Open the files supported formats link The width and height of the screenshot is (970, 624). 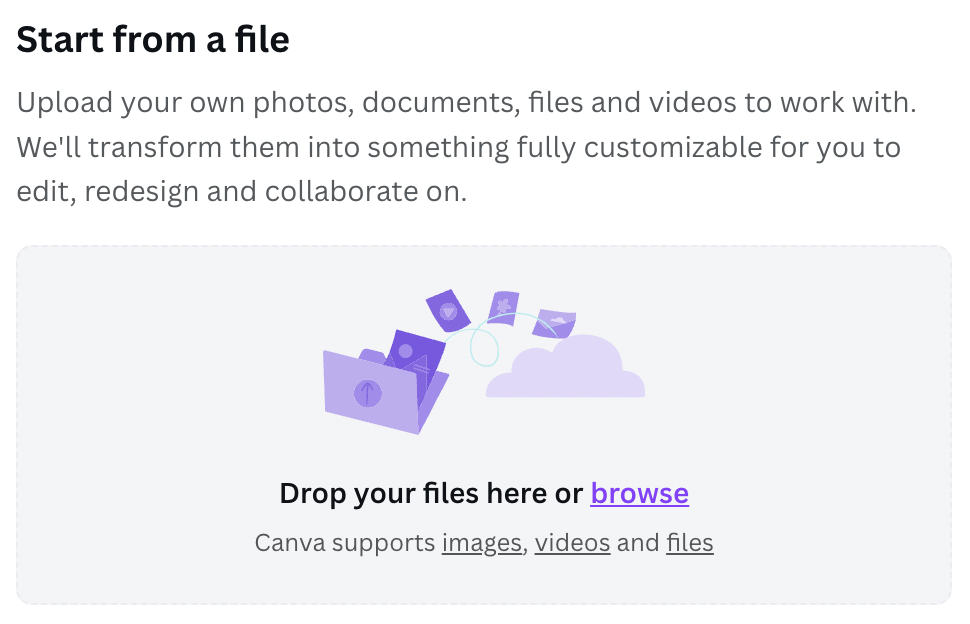(690, 543)
